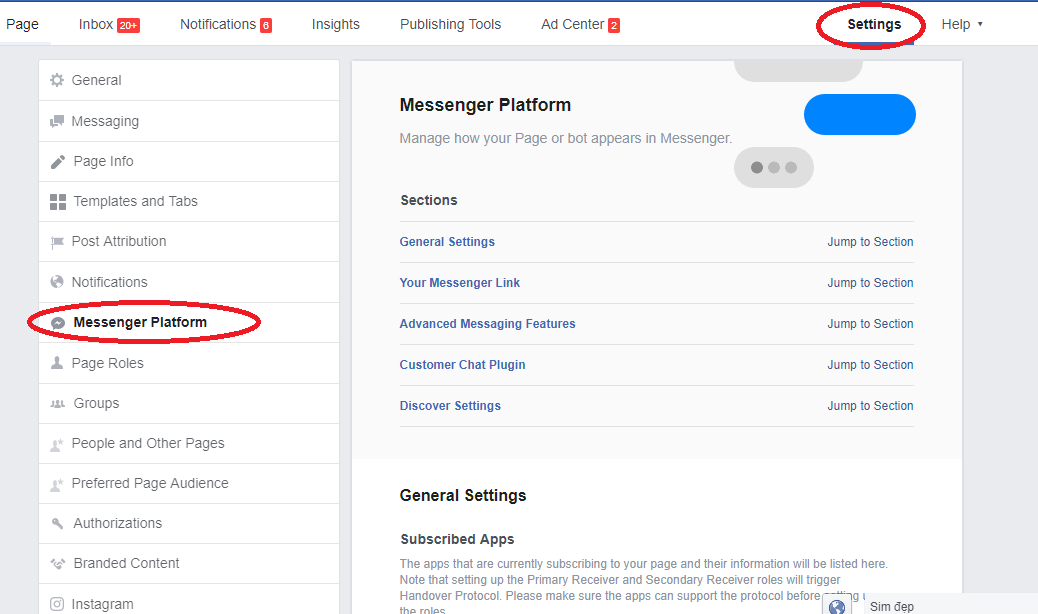Jump to Section for Customer Chat Plugin

pos(870,365)
